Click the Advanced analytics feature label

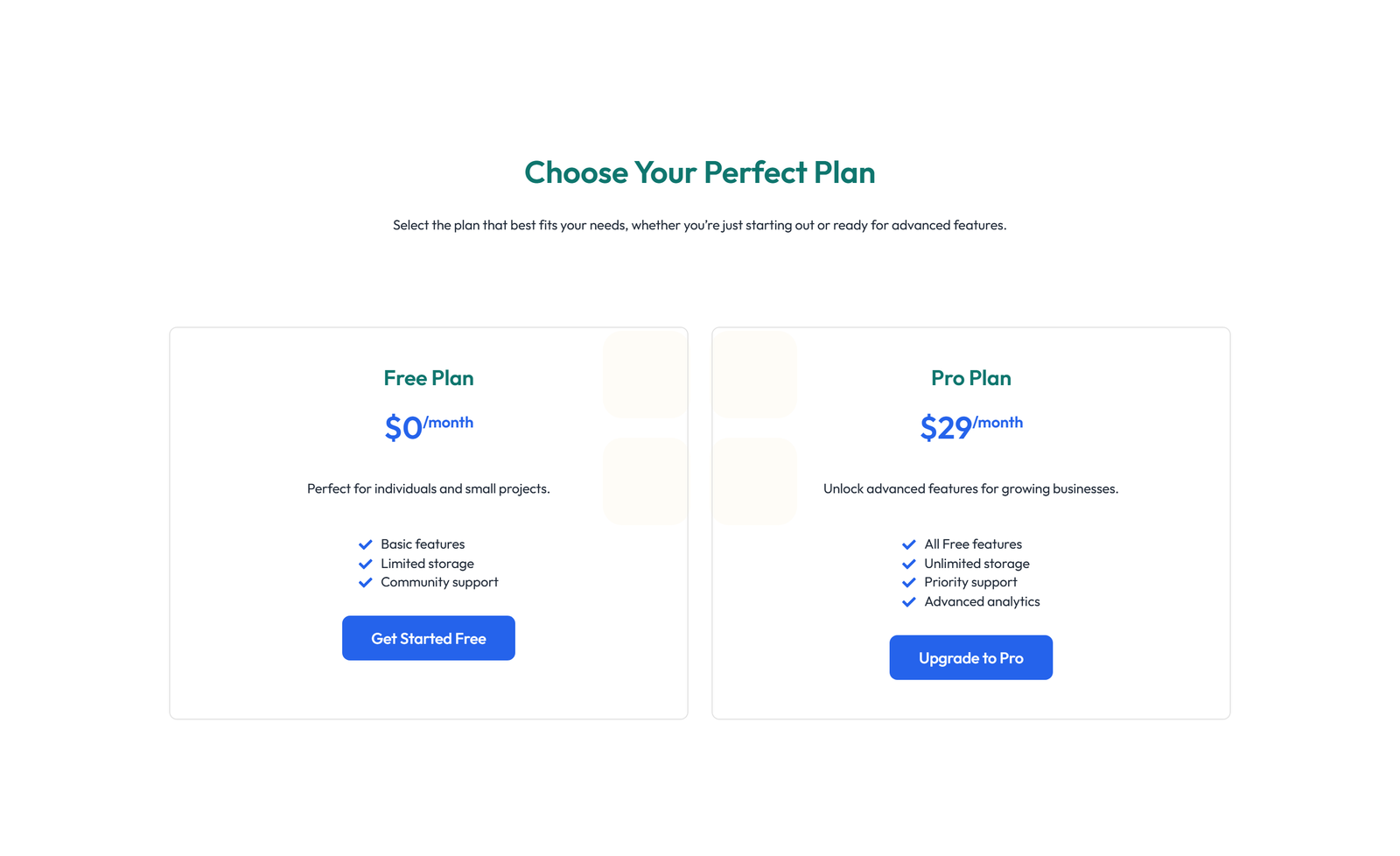point(982,601)
